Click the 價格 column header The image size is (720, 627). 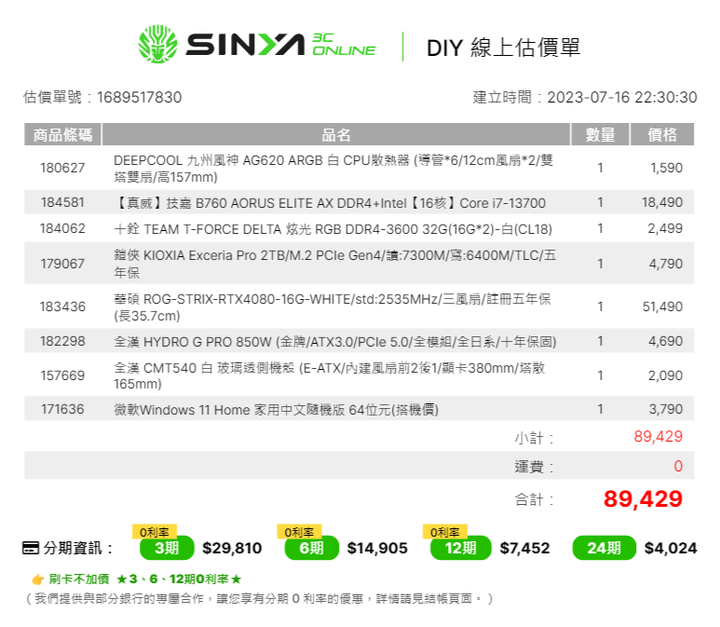[x=662, y=135]
